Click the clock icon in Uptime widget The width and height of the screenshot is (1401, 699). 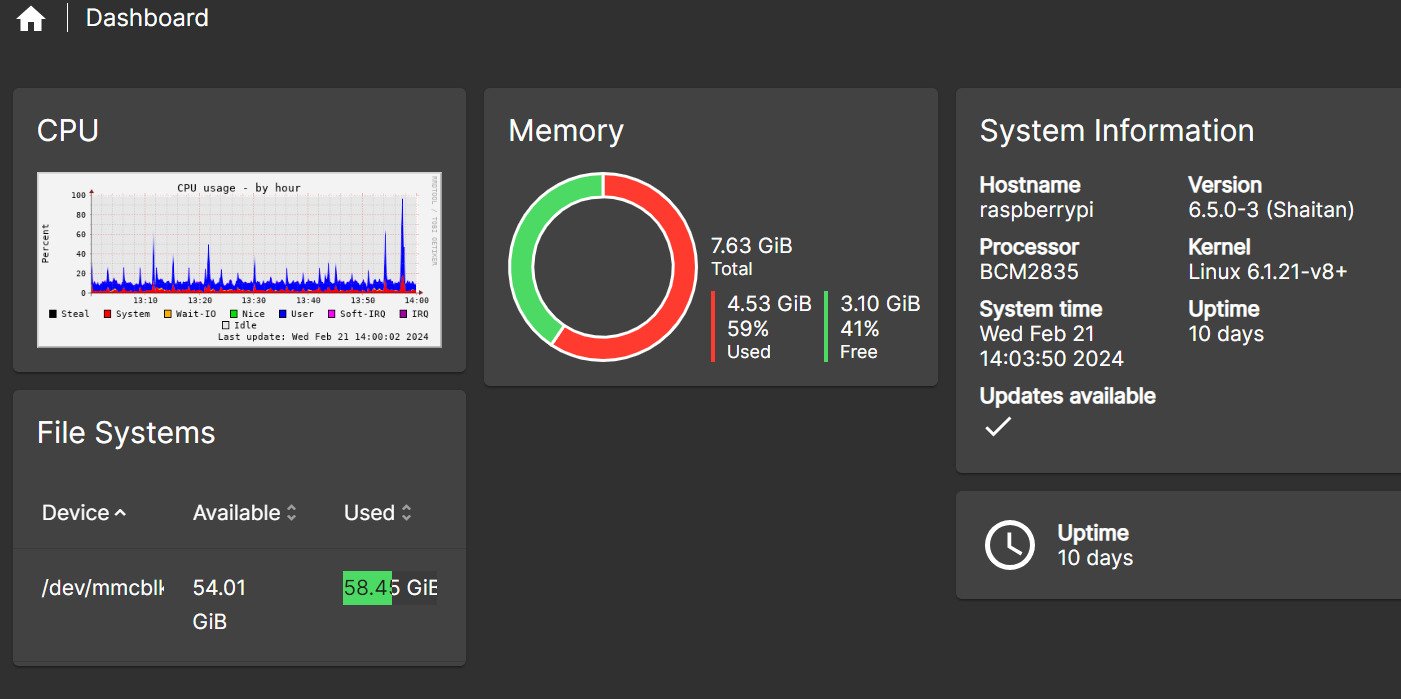coord(1009,545)
